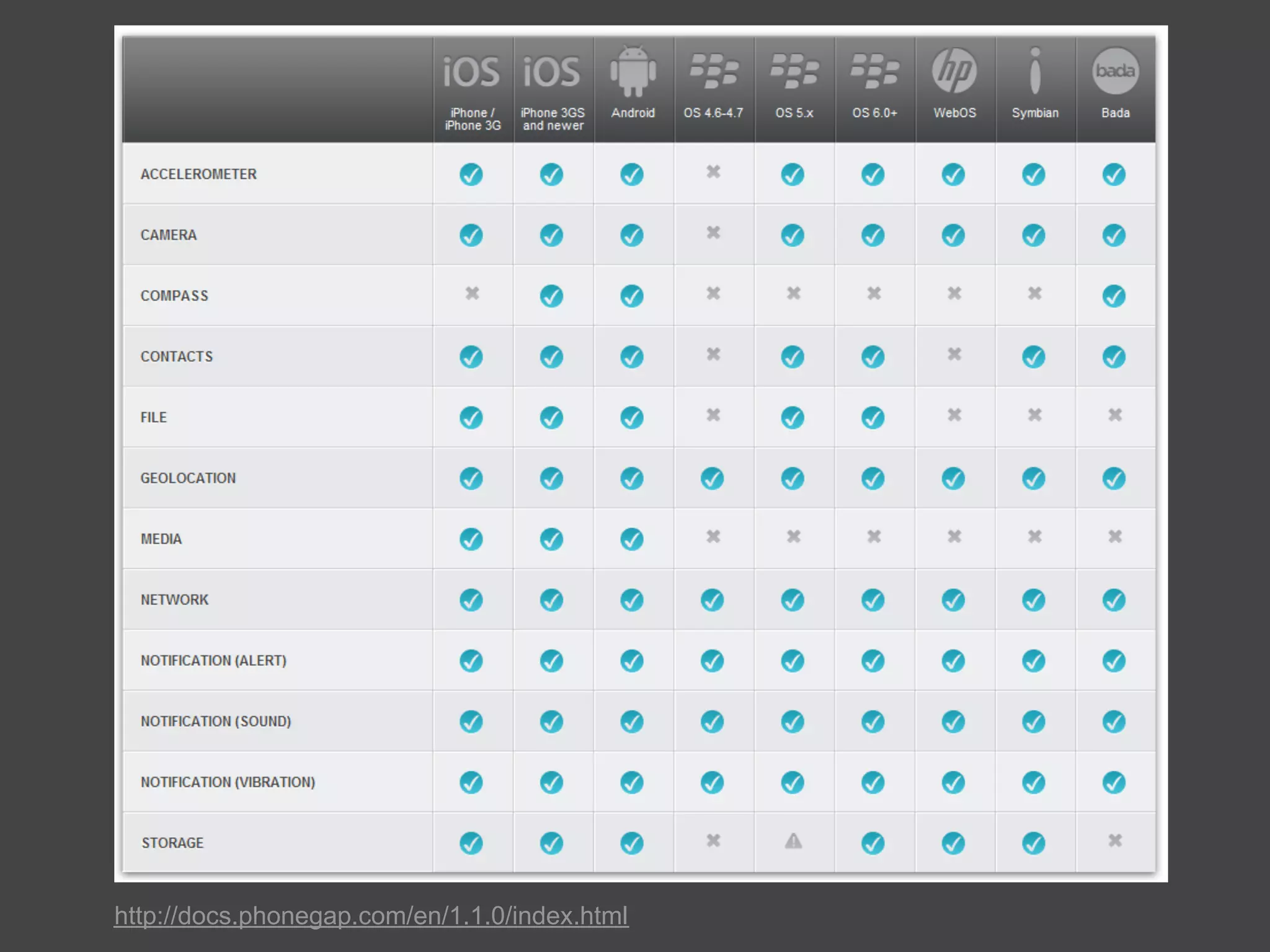Click the Compass checkmark under Bada
Image resolution: width=1270 pixels, height=952 pixels.
(x=1114, y=296)
